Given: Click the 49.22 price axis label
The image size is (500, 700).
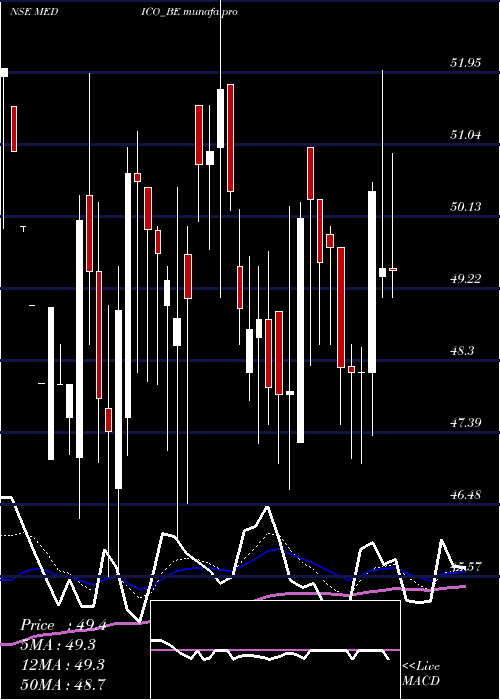Looking at the screenshot, I should 466,279.
